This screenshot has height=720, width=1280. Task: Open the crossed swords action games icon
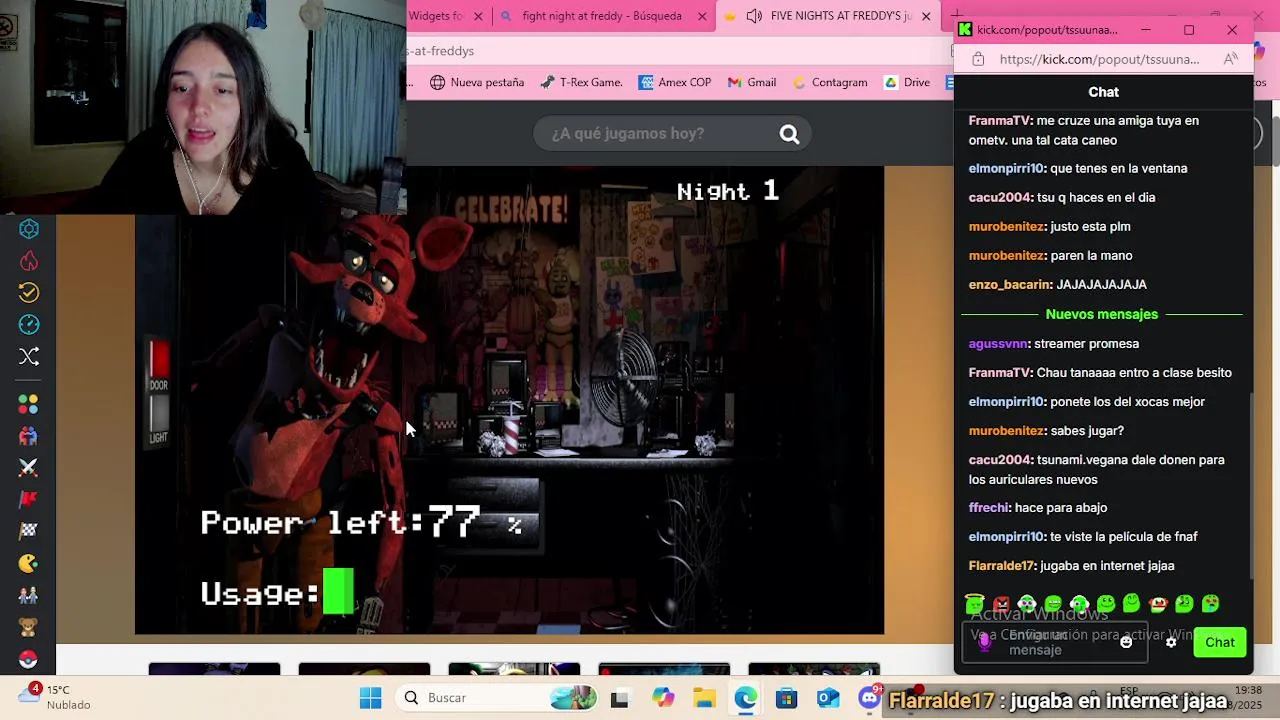pyautogui.click(x=29, y=468)
